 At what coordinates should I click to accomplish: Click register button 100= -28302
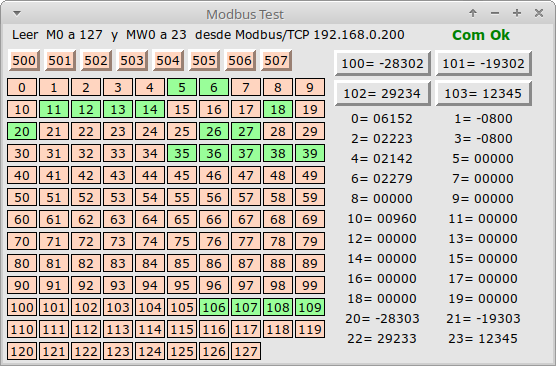coord(382,63)
